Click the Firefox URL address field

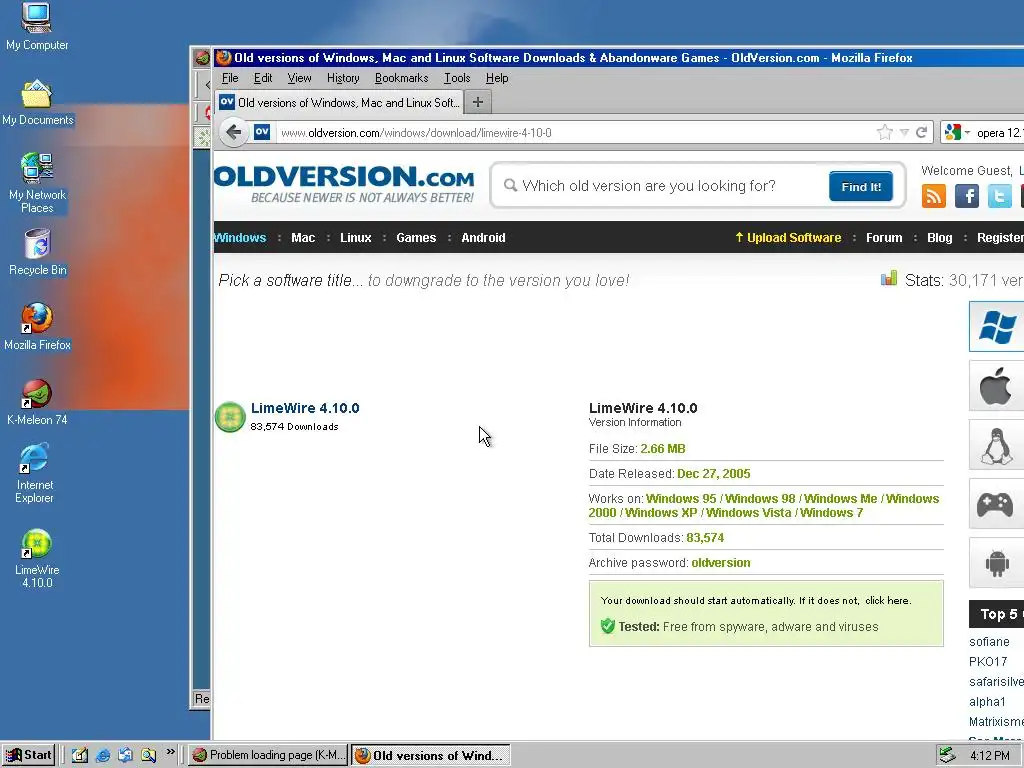click(575, 133)
